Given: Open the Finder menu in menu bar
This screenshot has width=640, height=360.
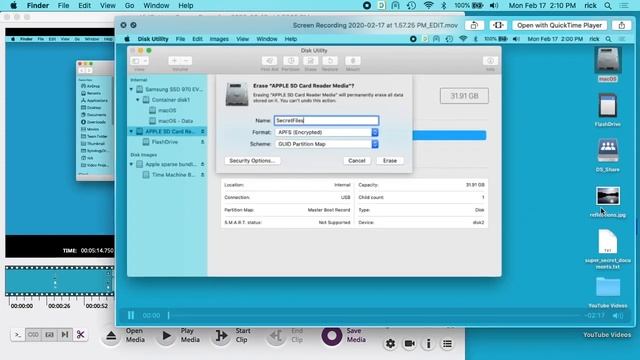Looking at the screenshot, I should [x=38, y=6].
